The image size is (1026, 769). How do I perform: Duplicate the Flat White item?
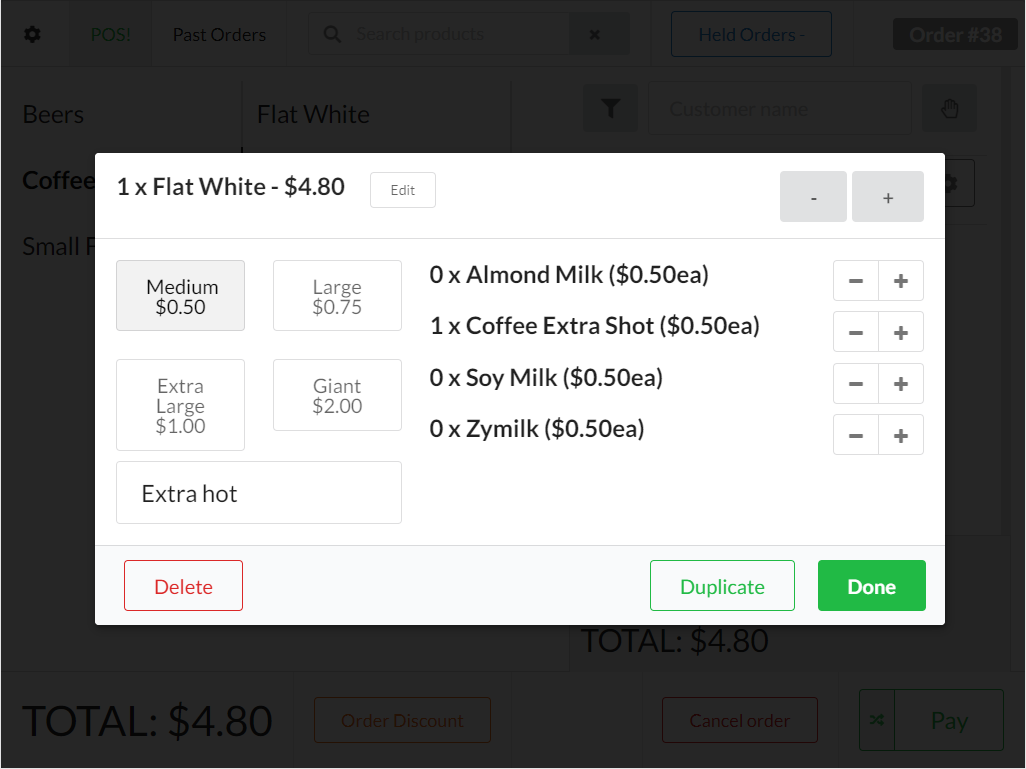point(722,586)
